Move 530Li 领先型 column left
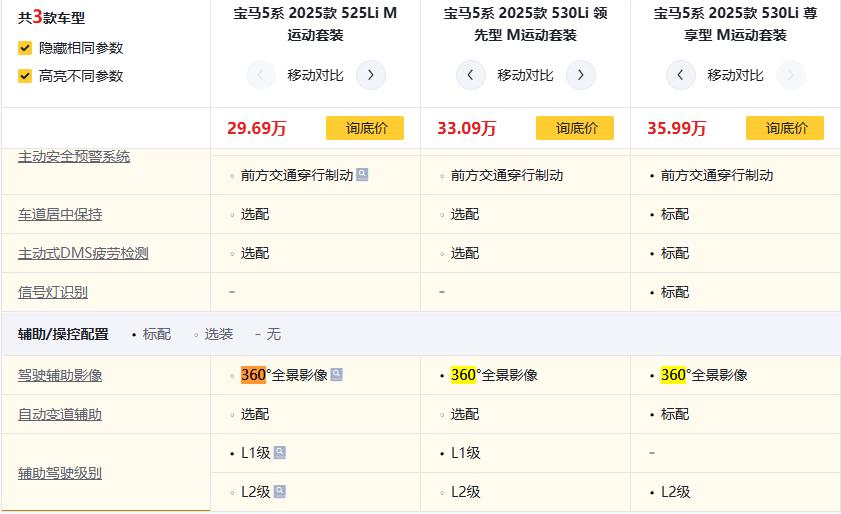Viewport: 841px width, 514px height. 471,75
